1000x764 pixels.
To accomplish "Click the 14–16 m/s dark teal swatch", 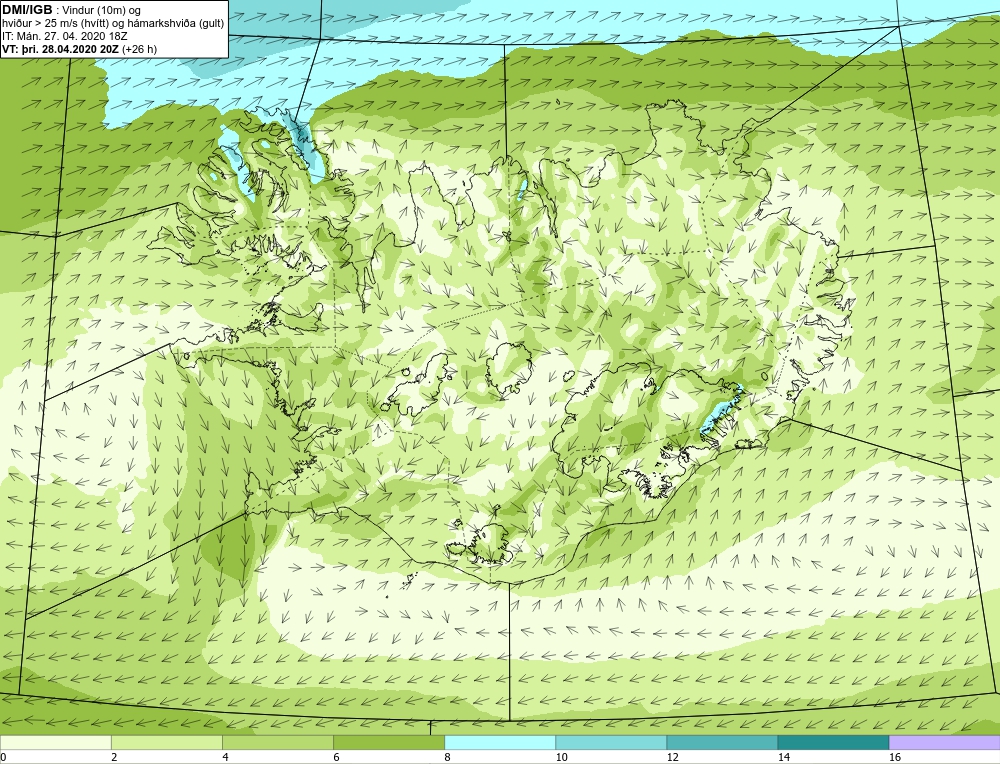I will (833, 742).
